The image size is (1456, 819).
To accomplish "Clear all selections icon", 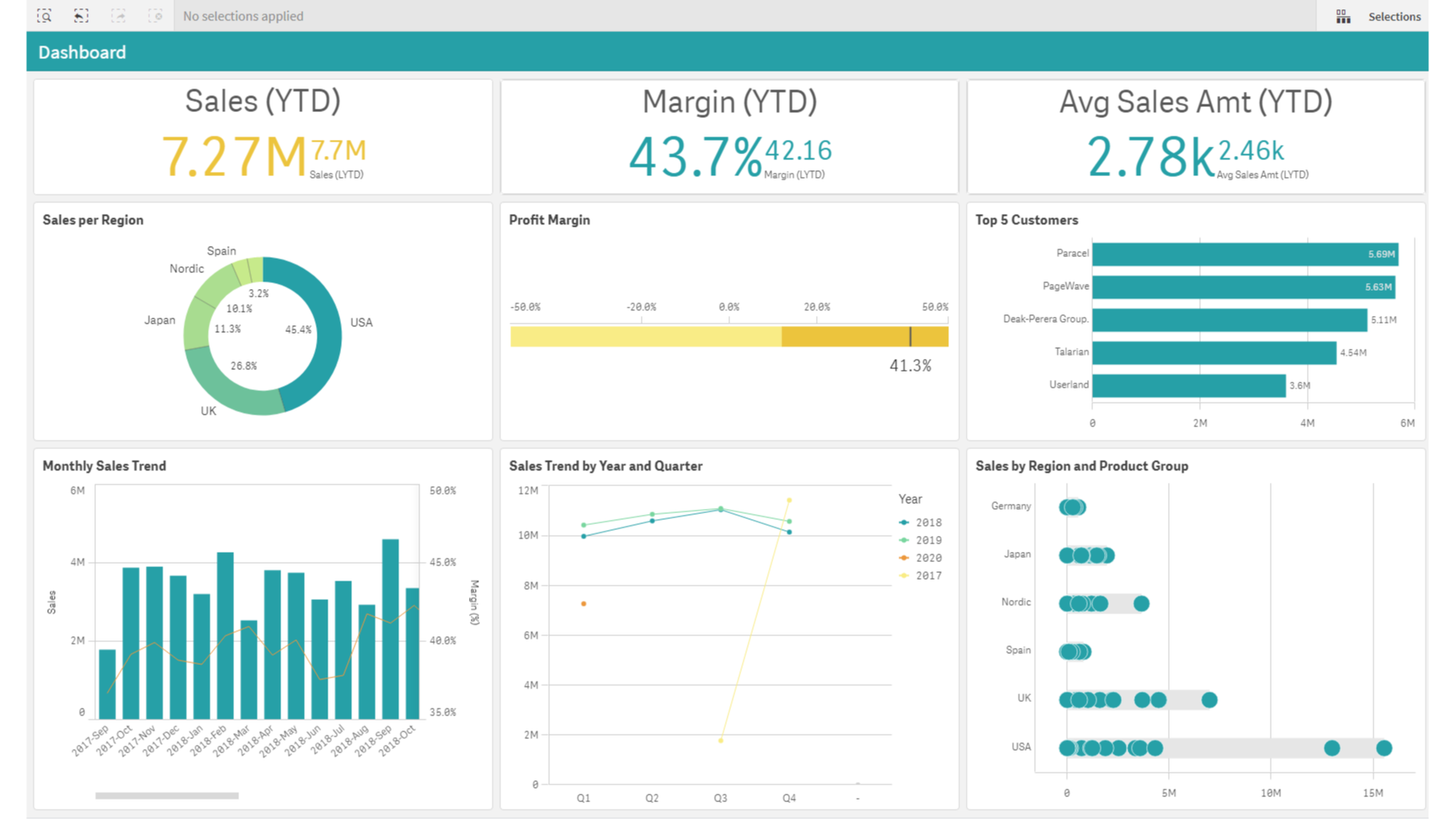I will pyautogui.click(x=156, y=16).
